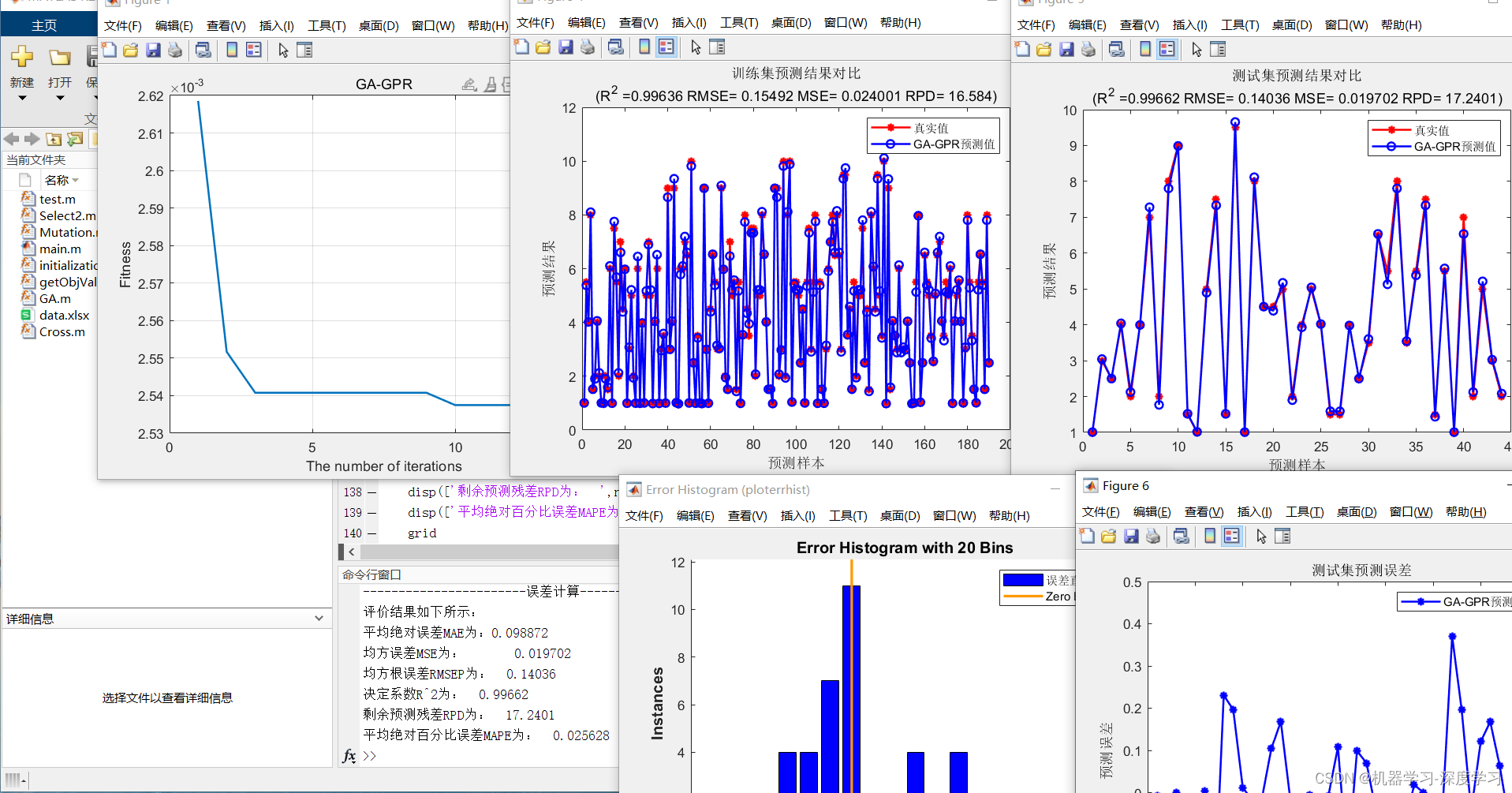Open the Link Plot icon in the test figure
The height and width of the screenshot is (793, 1512).
click(1117, 49)
